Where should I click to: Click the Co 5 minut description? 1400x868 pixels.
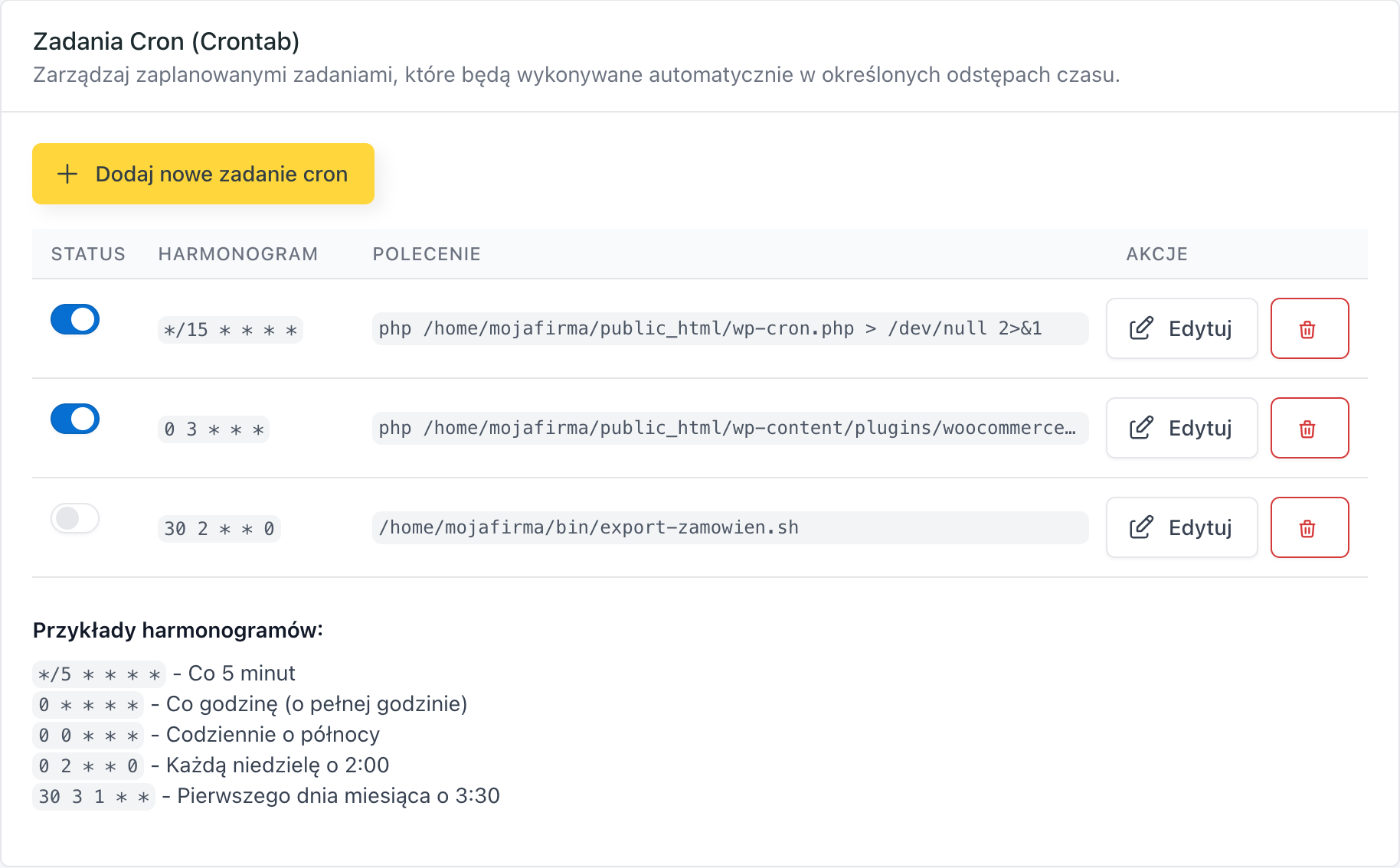(241, 674)
